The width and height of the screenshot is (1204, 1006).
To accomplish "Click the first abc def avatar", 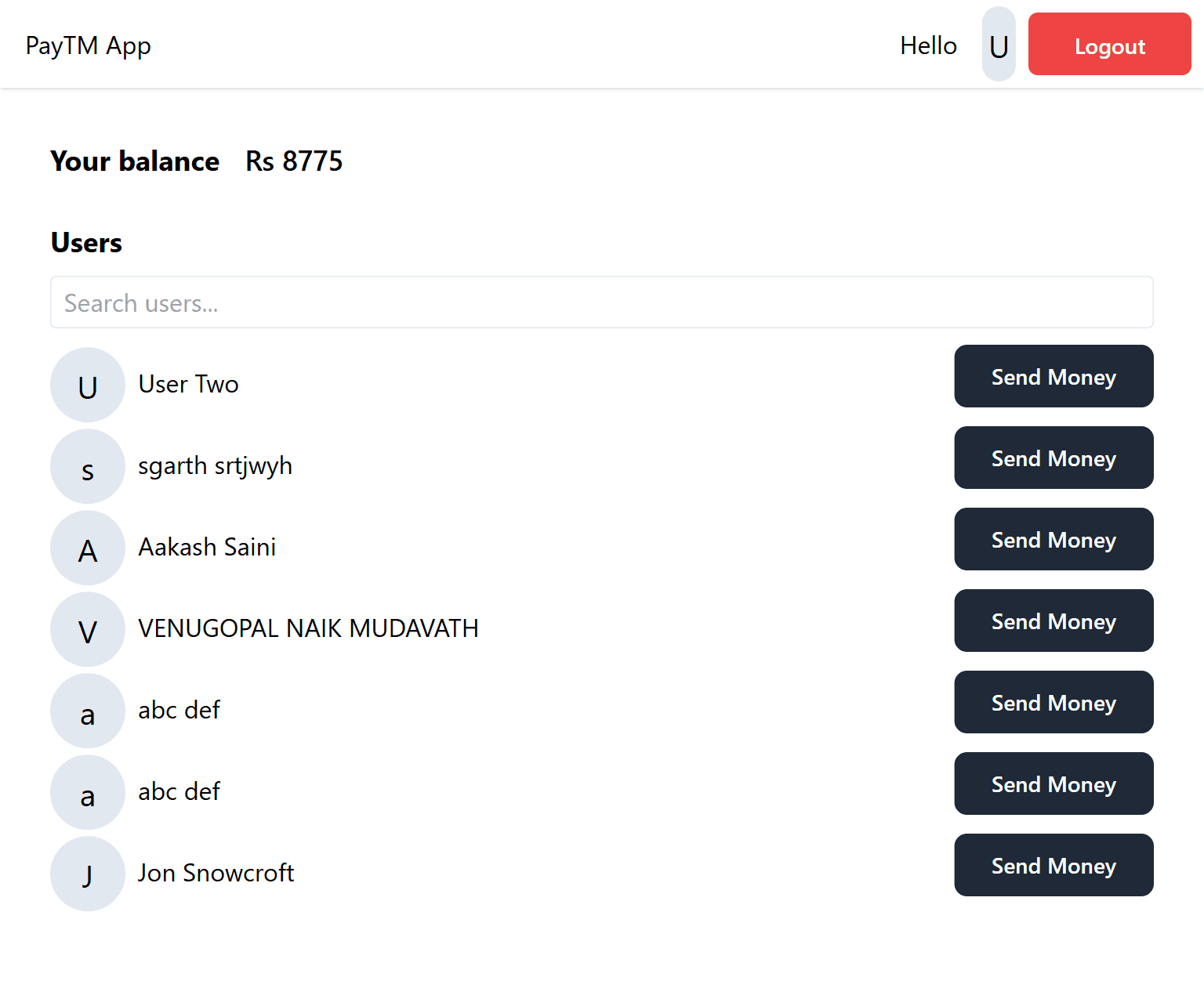I will coord(88,711).
